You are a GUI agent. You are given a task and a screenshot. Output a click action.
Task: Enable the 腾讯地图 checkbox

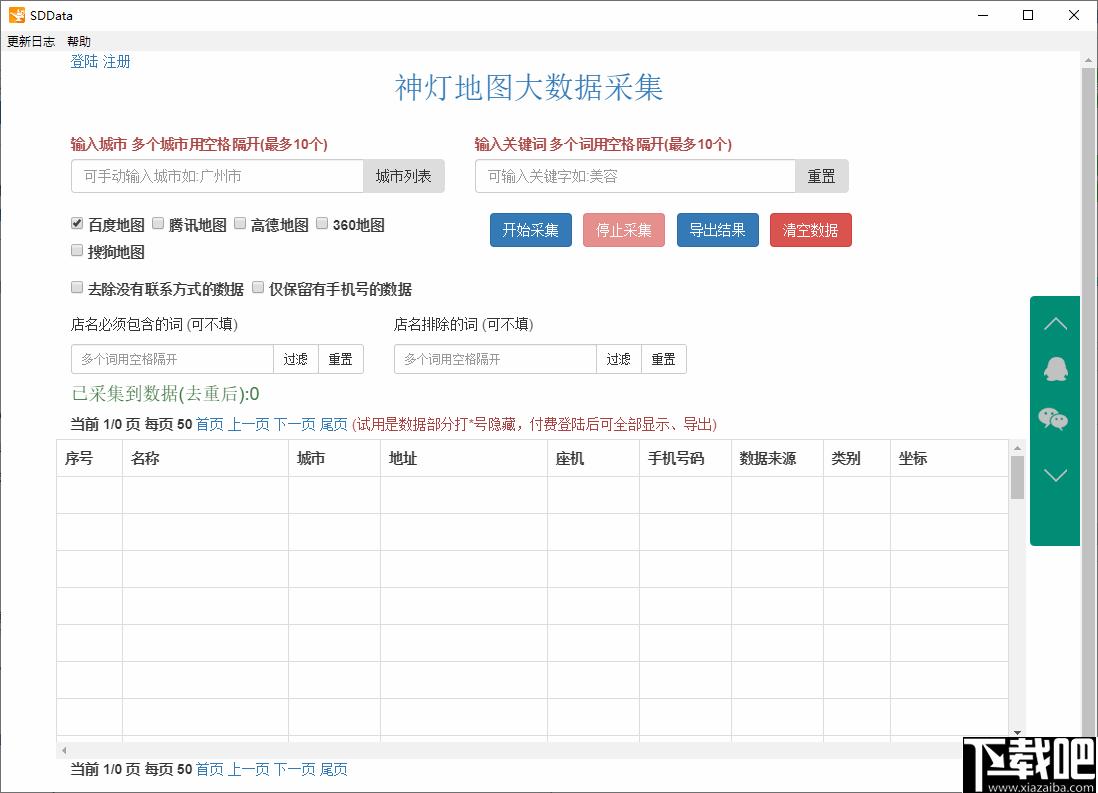[158, 223]
